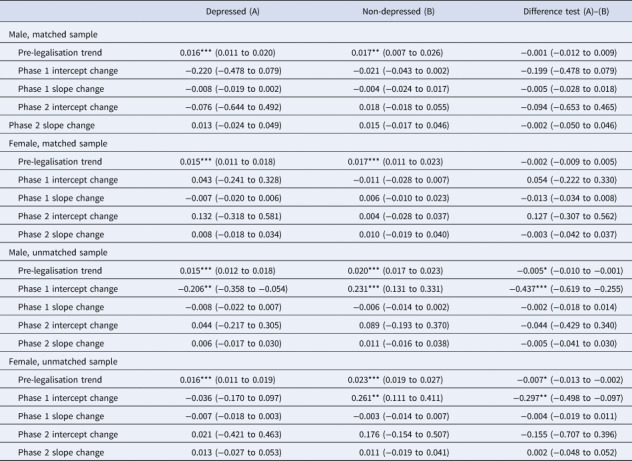Click cell −0.220 (−0.478 to 0.079)
This screenshot has width=632, height=461.
click(x=234, y=71)
